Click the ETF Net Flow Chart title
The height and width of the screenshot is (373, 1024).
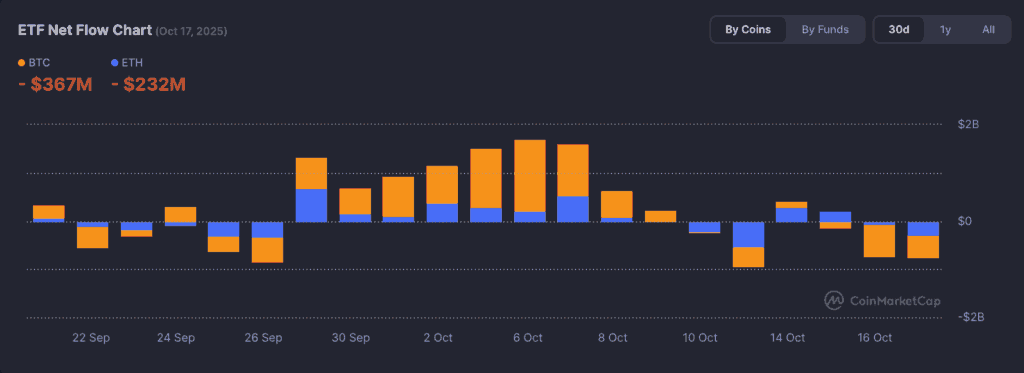85,30
